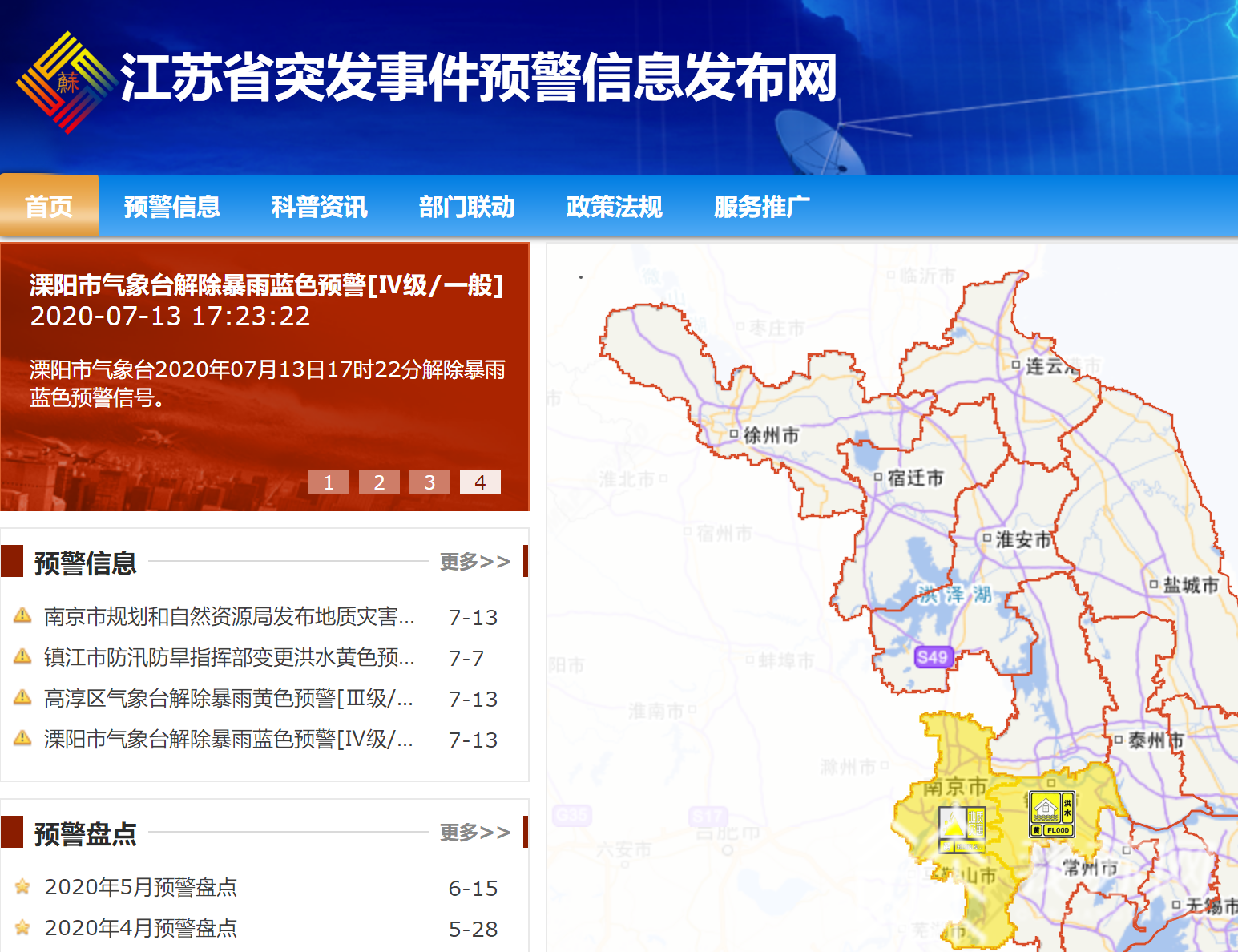Click the site title 江苏省突发事件预警信息发布网
This screenshot has width=1238, height=952.
tap(479, 78)
